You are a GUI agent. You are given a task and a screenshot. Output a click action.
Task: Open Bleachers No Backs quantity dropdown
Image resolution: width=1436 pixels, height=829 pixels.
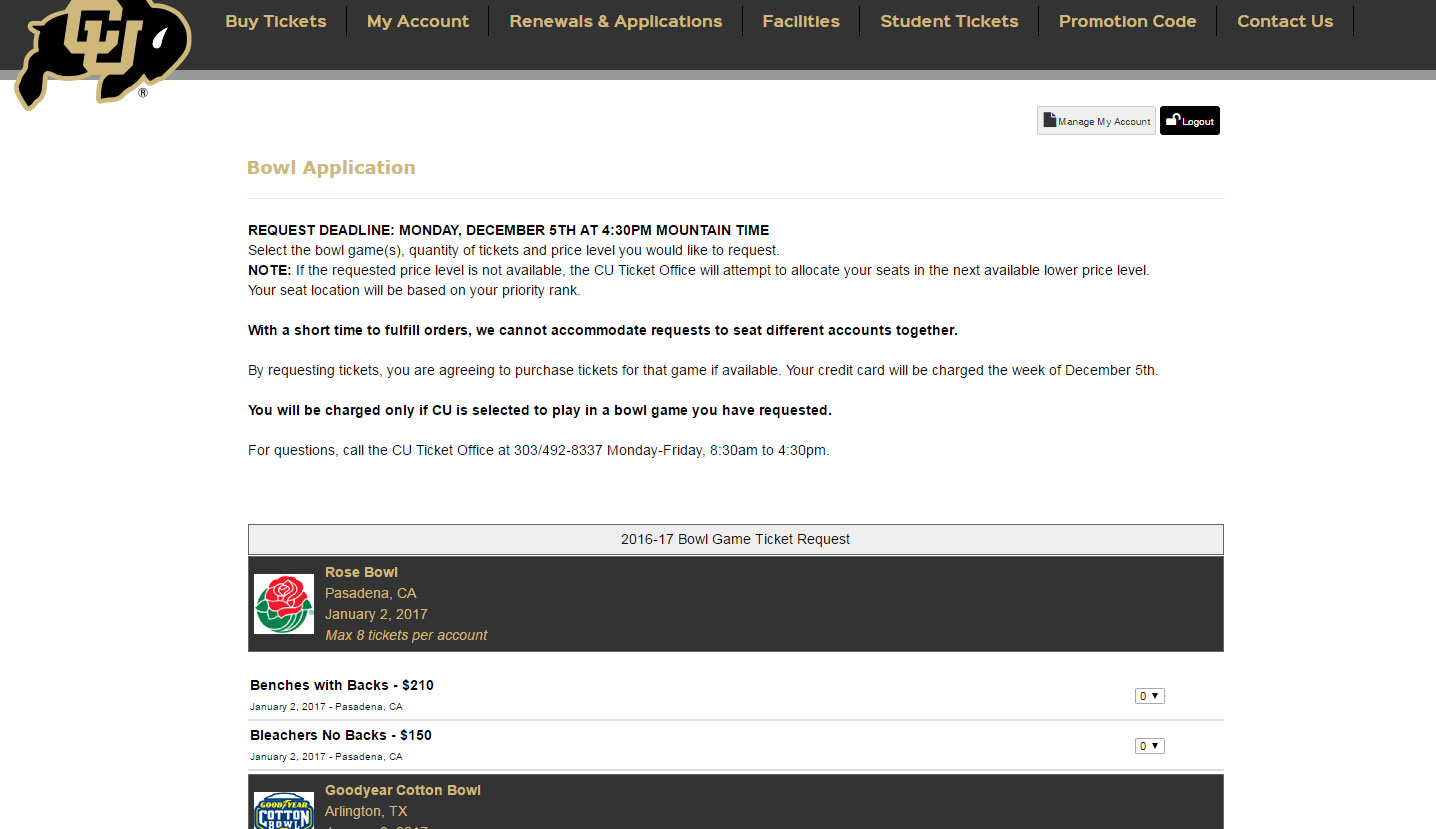pyautogui.click(x=1149, y=746)
